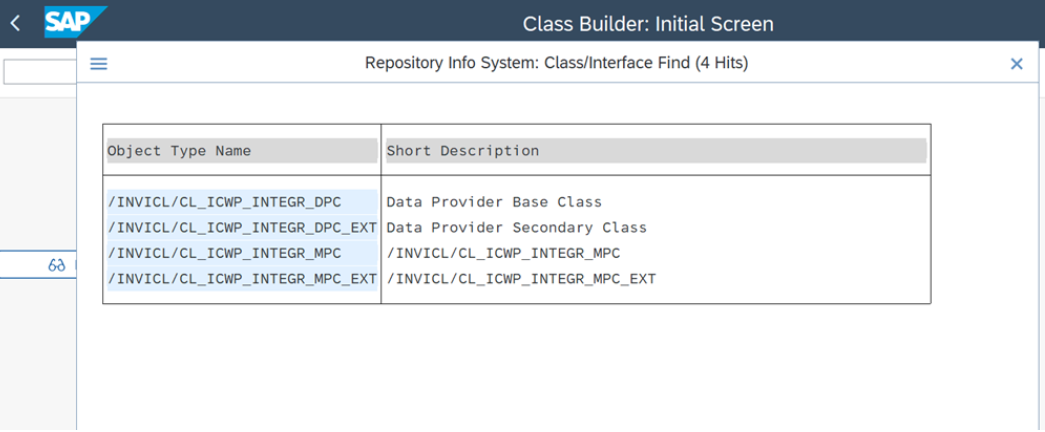Screen dimensions: 1045x432
Task: Select class /INVICL/CL_ICWP_INTEGR_DPC_EXT
Action: (x=241, y=227)
